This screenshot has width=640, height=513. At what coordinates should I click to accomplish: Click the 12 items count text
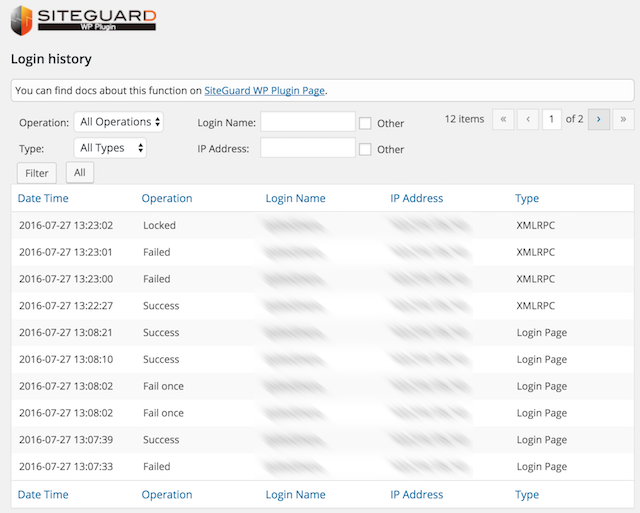pos(464,119)
